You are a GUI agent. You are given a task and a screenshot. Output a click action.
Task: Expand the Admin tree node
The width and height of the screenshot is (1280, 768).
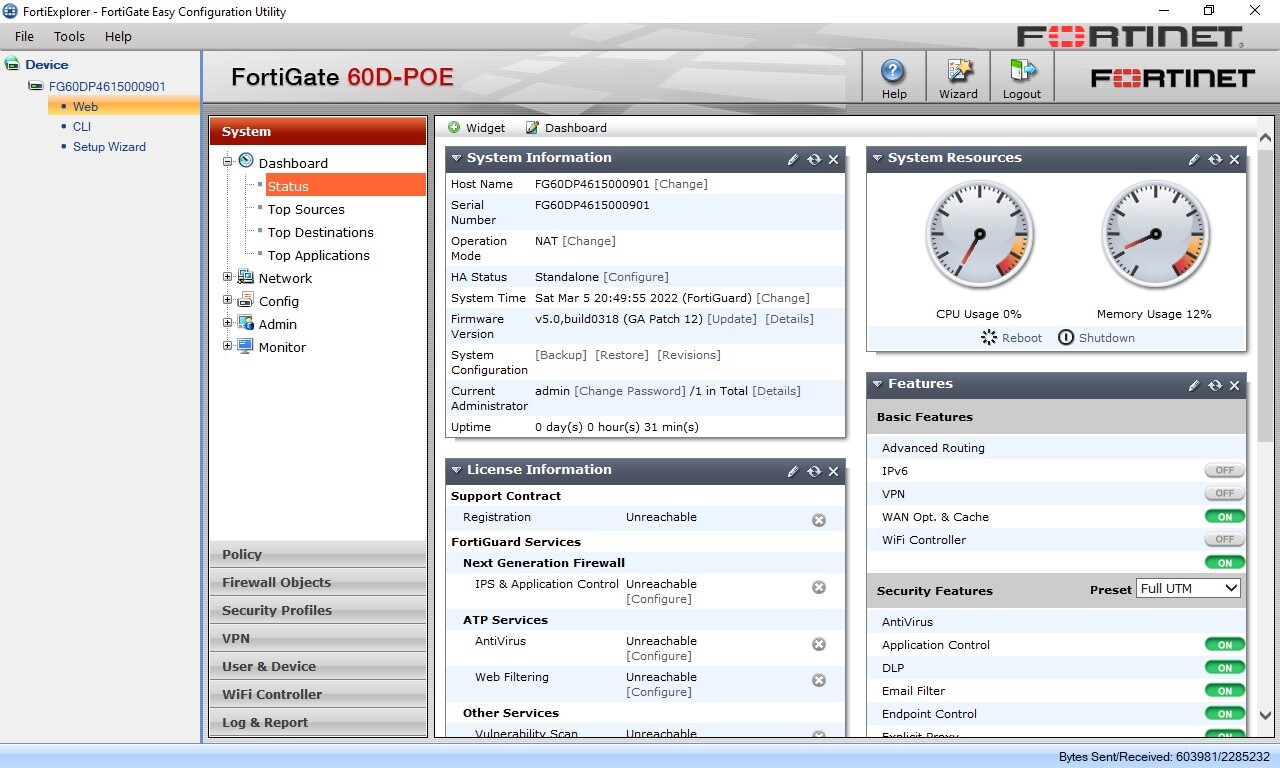click(x=228, y=323)
